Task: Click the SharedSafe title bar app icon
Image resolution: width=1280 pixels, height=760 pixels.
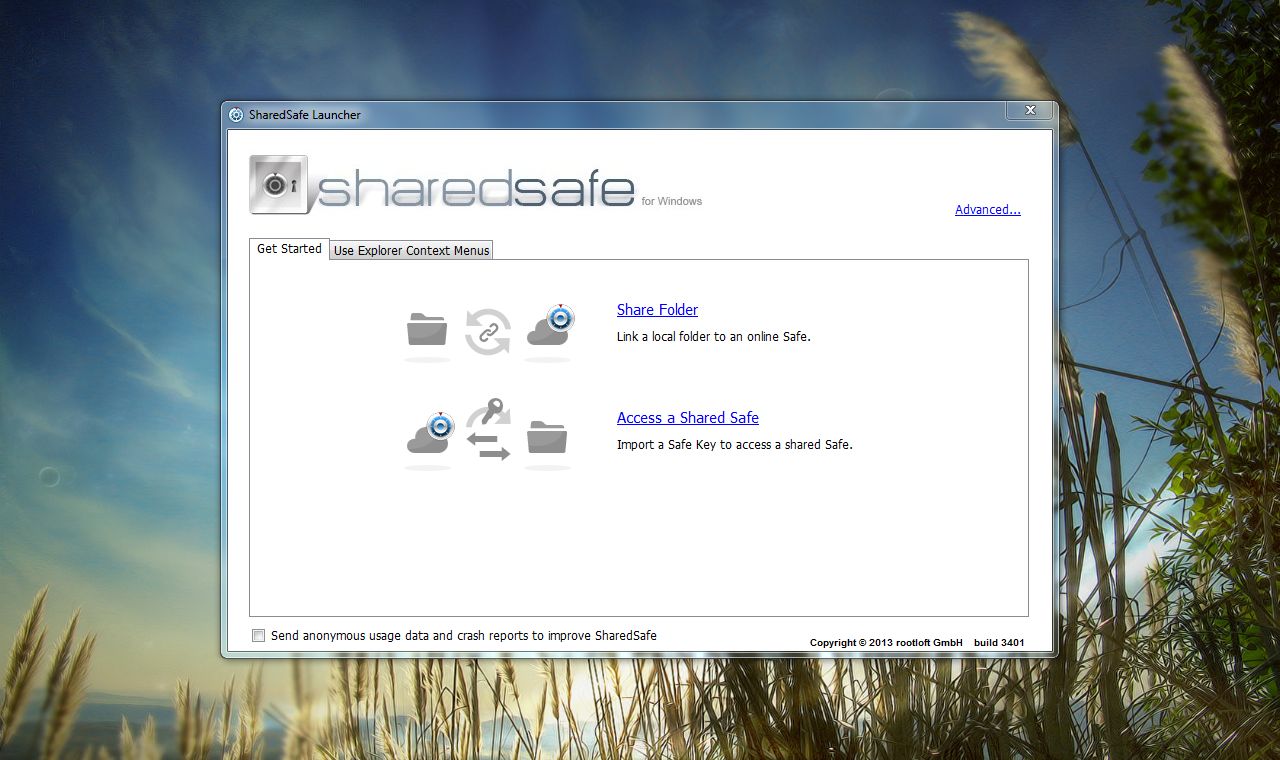Action: tap(236, 115)
